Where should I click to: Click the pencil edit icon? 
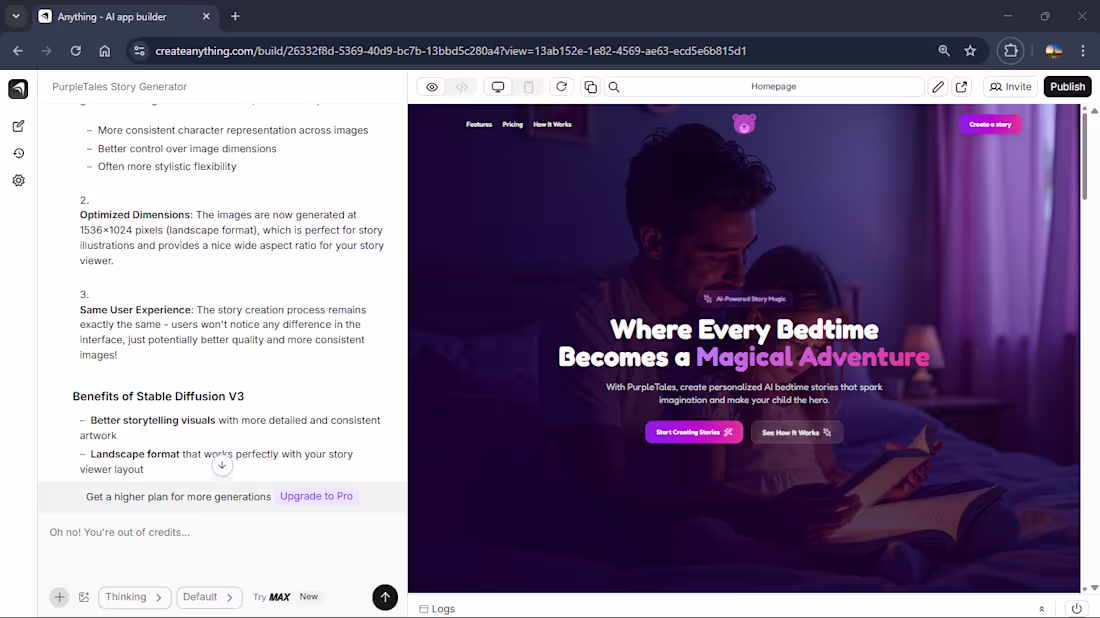point(938,87)
